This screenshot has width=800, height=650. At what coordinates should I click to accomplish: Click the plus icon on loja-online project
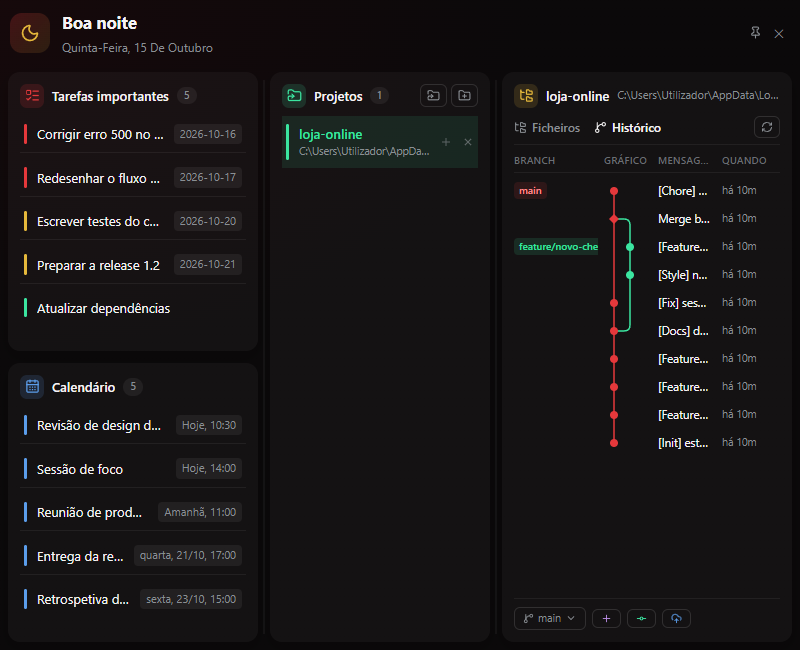(446, 142)
